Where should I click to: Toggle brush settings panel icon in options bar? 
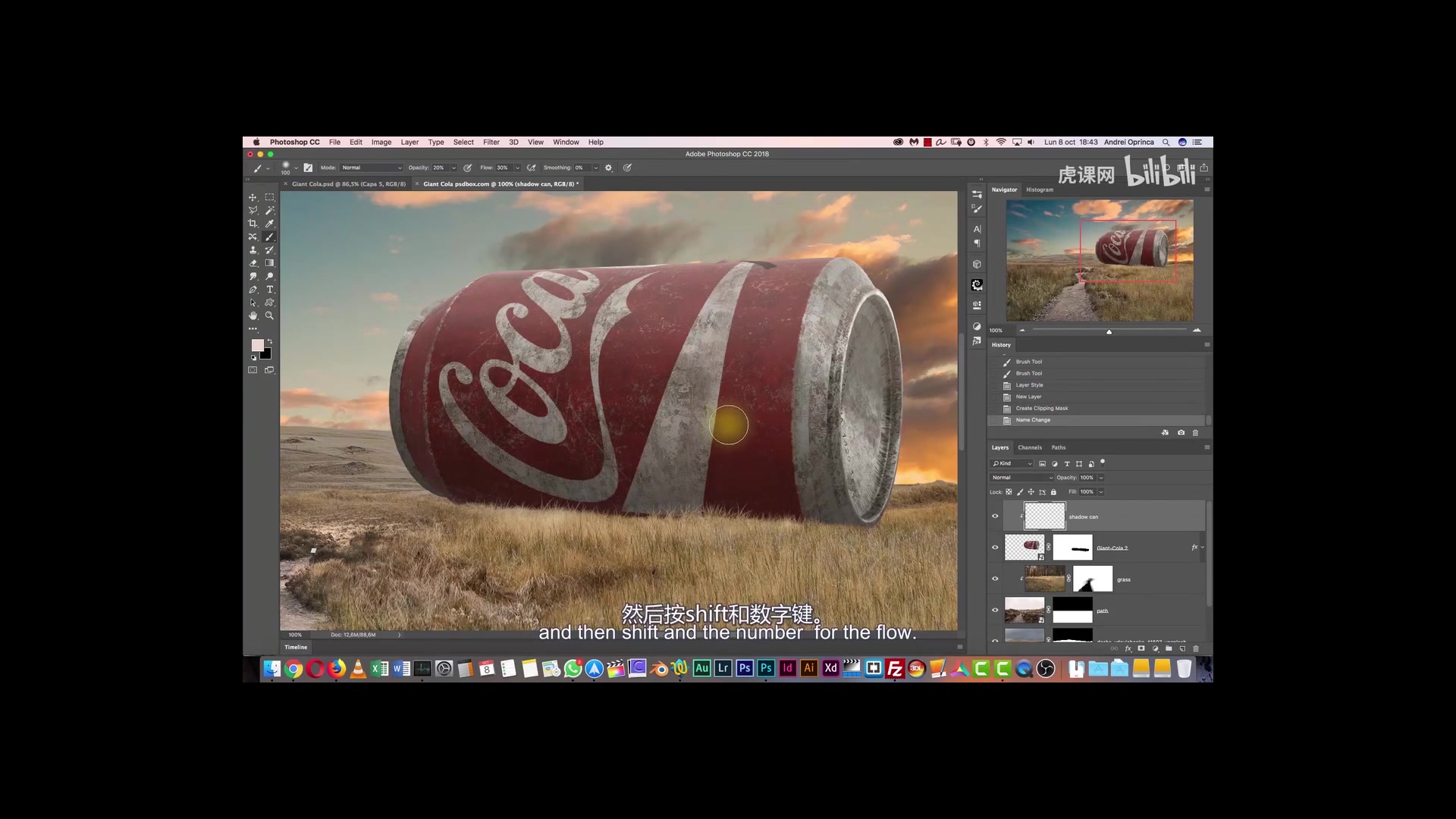pyautogui.click(x=308, y=168)
